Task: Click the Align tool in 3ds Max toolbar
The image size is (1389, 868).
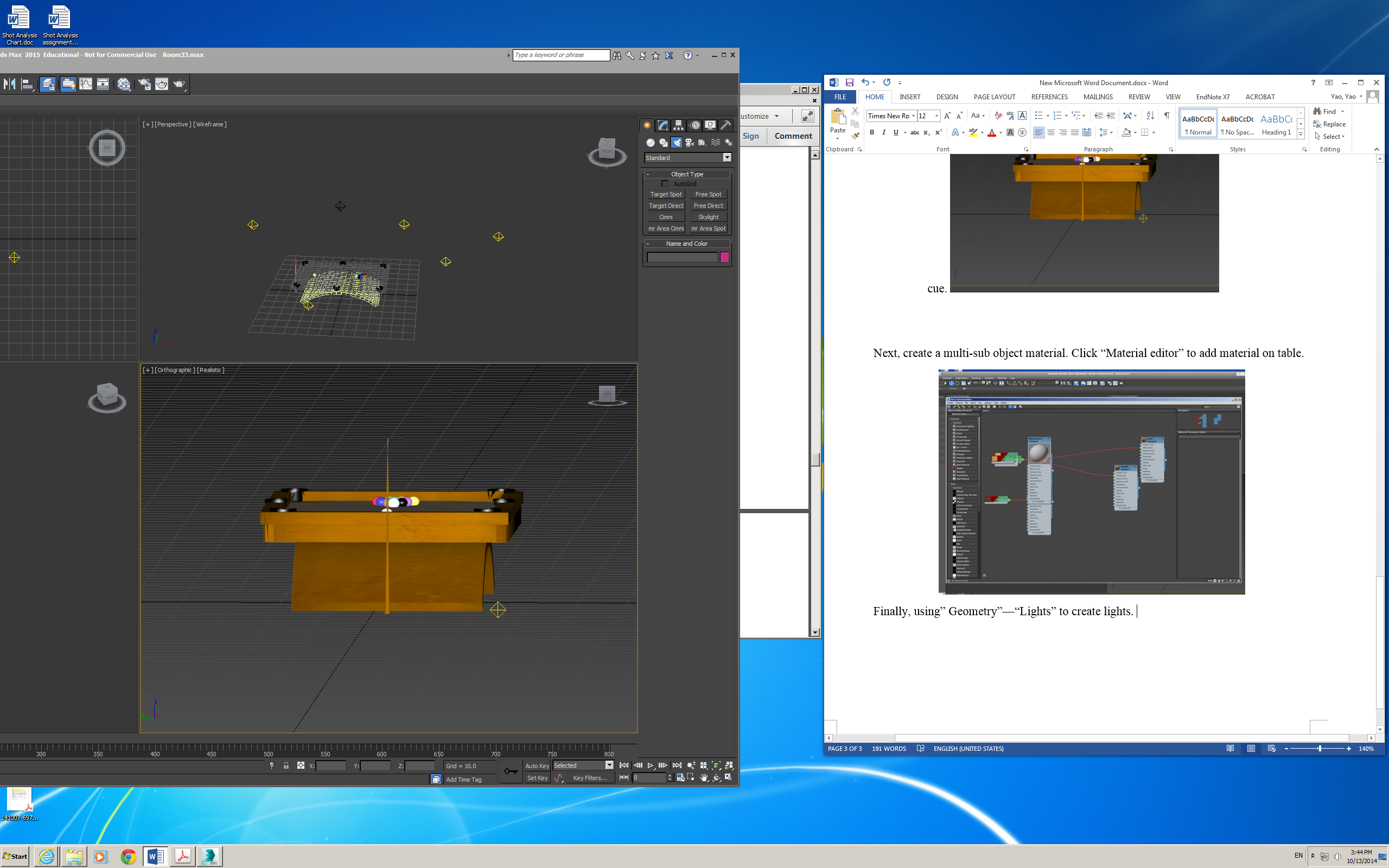Action: point(28,85)
